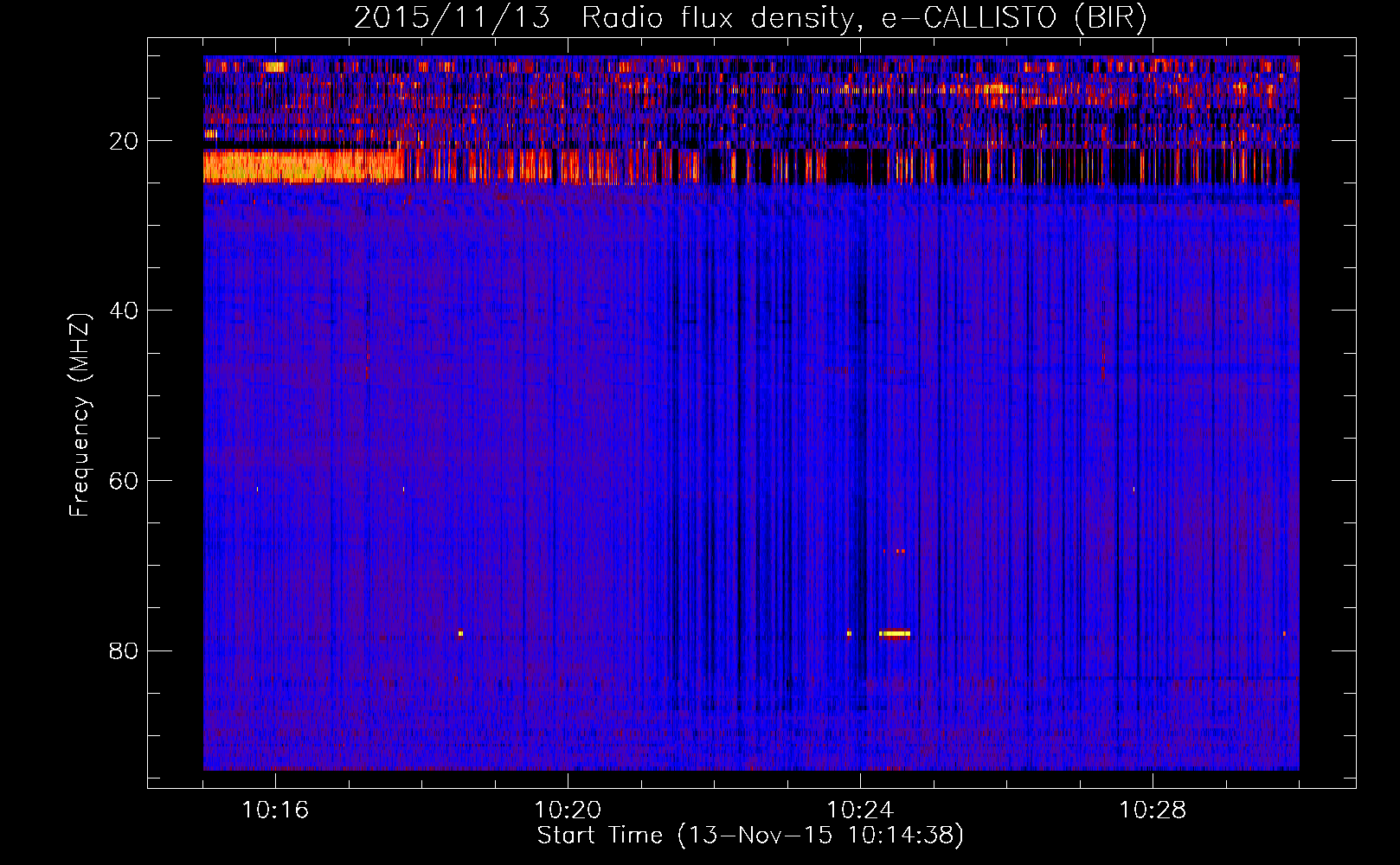Click the bright yellow burst near 78 MHz after 10:24
The image size is (1400, 865).
pyautogui.click(x=895, y=633)
